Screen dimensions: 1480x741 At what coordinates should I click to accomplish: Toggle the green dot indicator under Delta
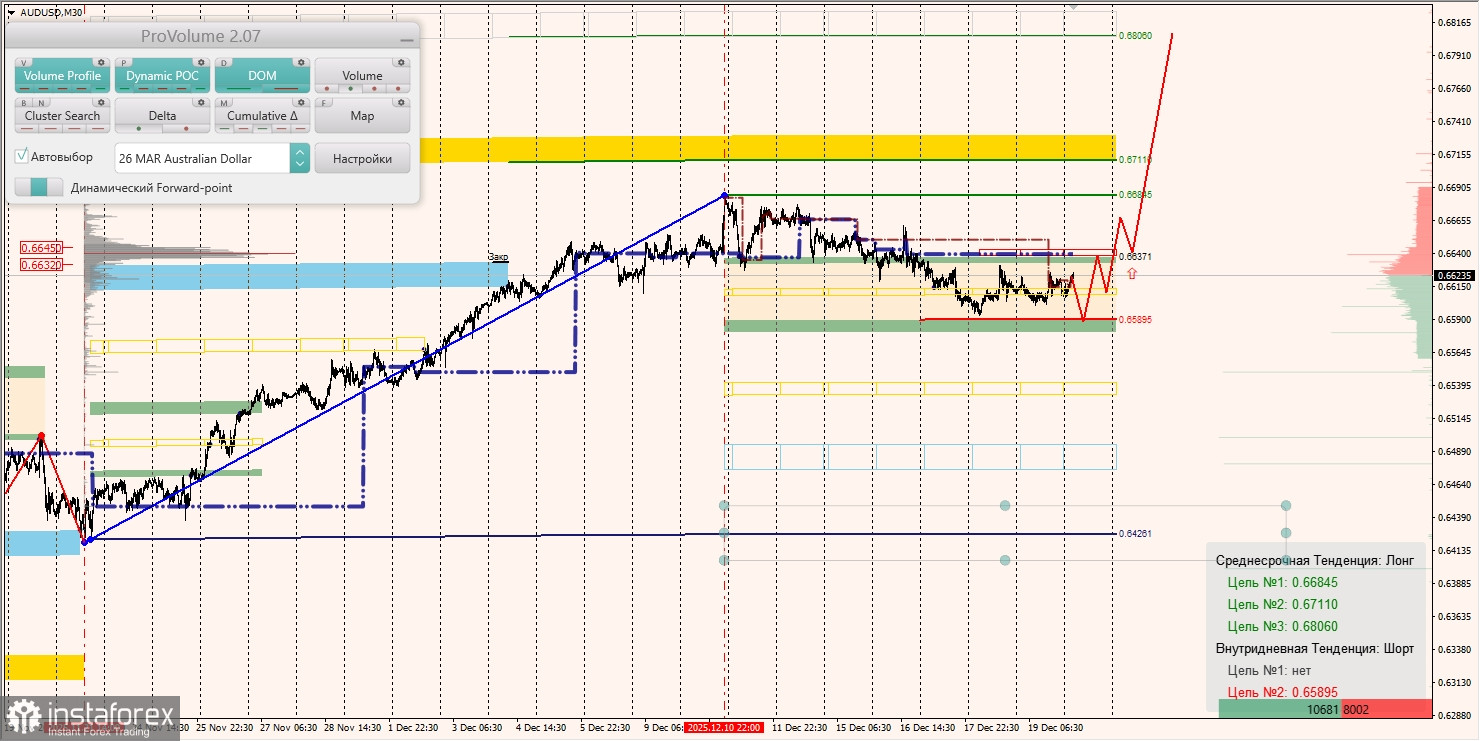pyautogui.click(x=139, y=128)
